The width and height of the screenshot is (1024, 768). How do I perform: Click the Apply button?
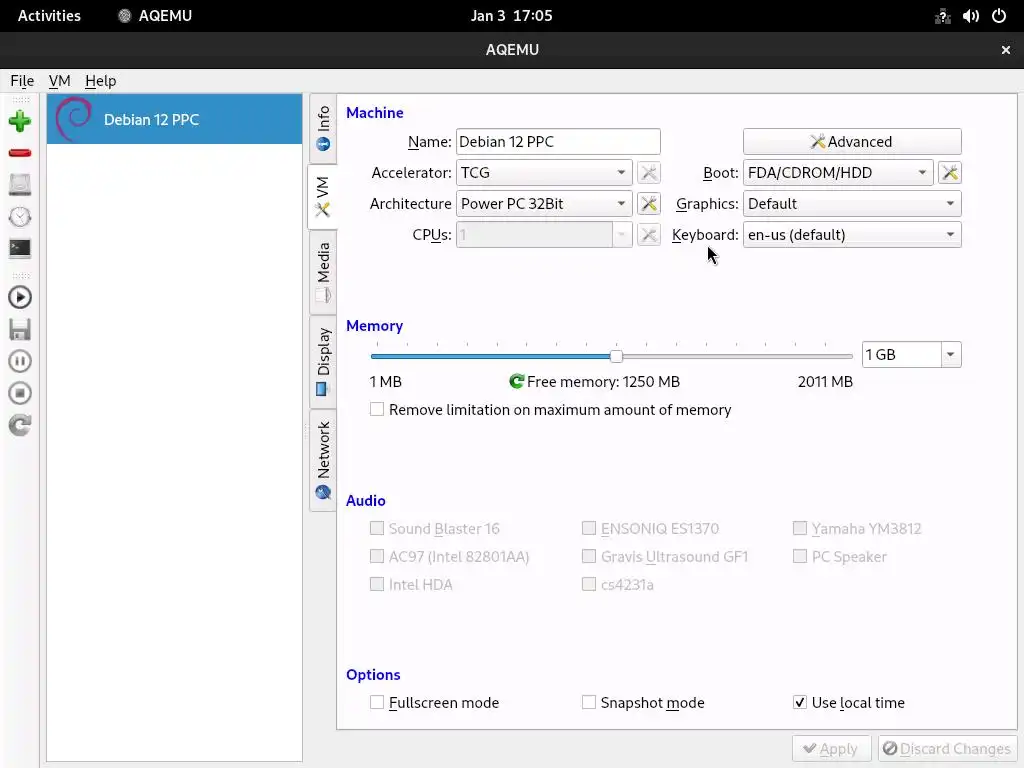coord(831,749)
